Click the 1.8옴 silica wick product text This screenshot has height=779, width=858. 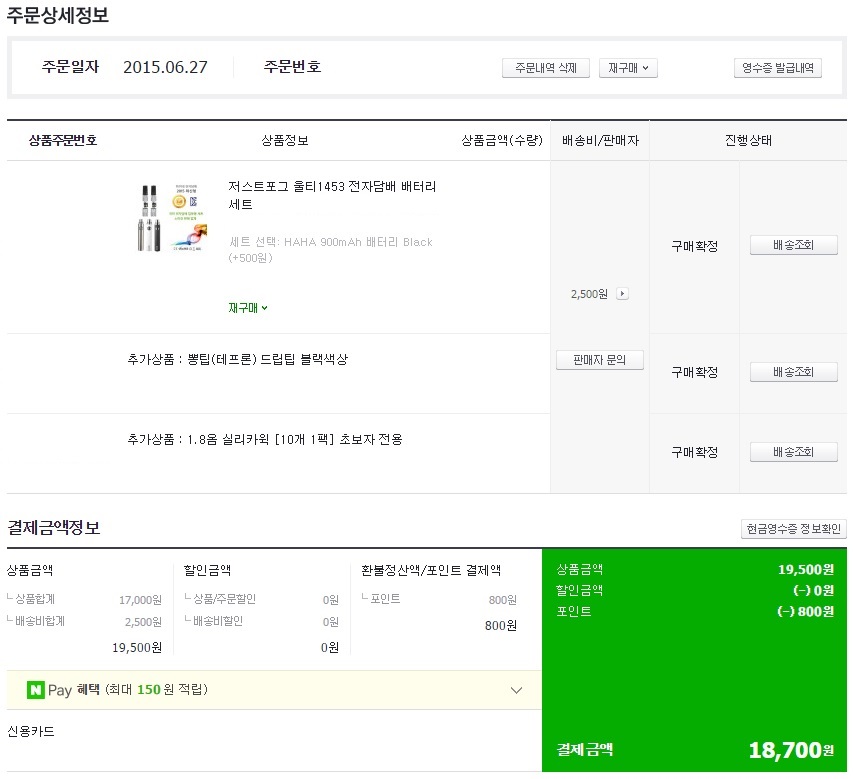(265, 439)
